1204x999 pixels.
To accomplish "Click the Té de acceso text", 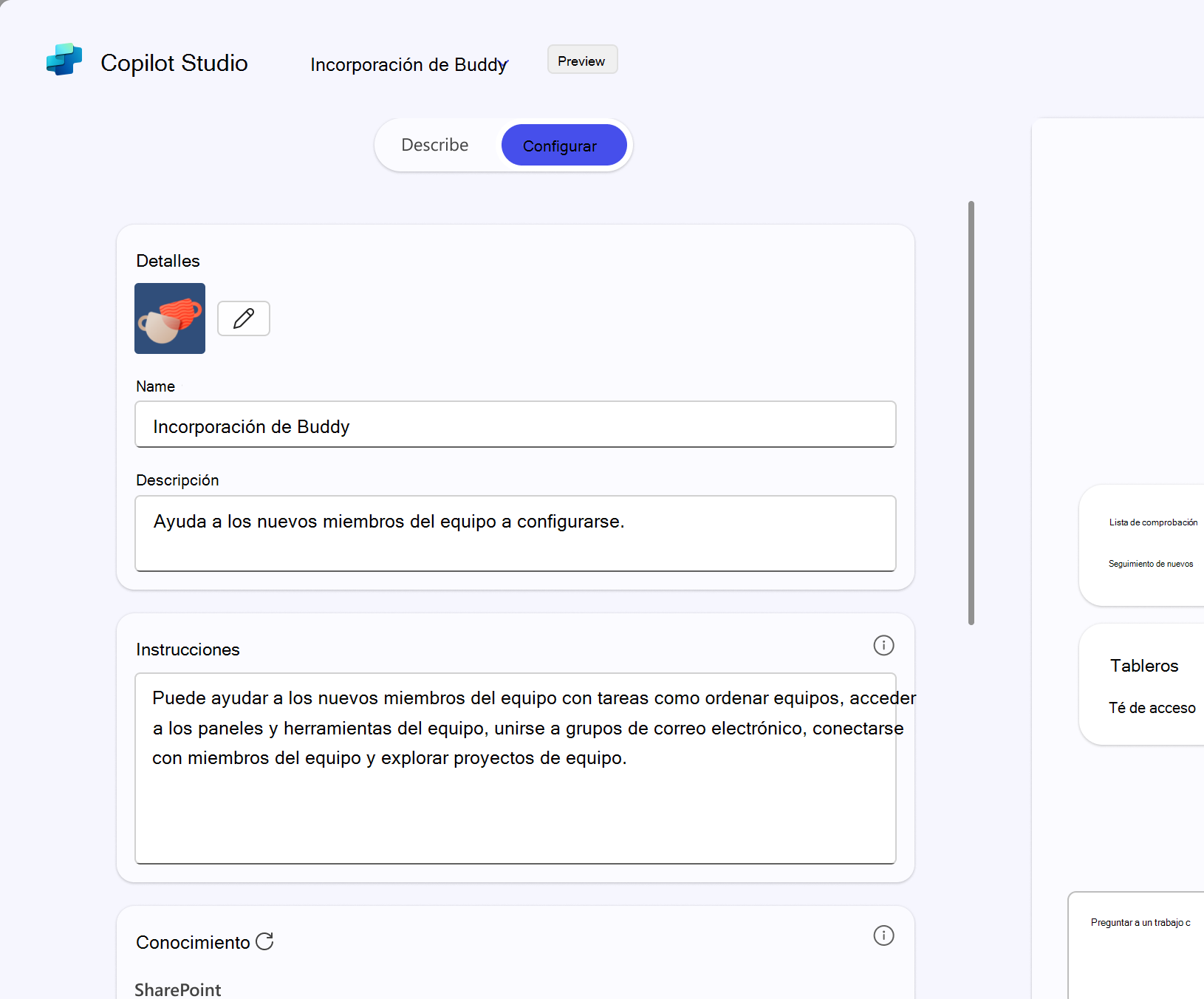I will (x=1152, y=708).
